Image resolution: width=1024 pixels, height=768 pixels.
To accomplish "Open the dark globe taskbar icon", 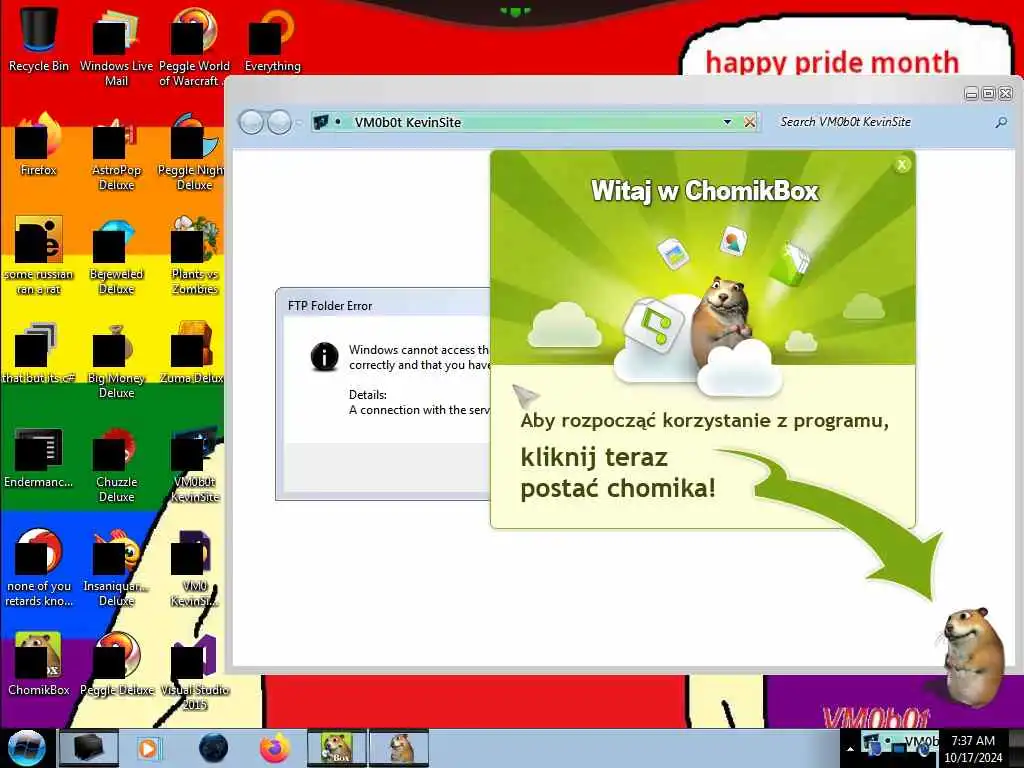I will tap(214, 748).
